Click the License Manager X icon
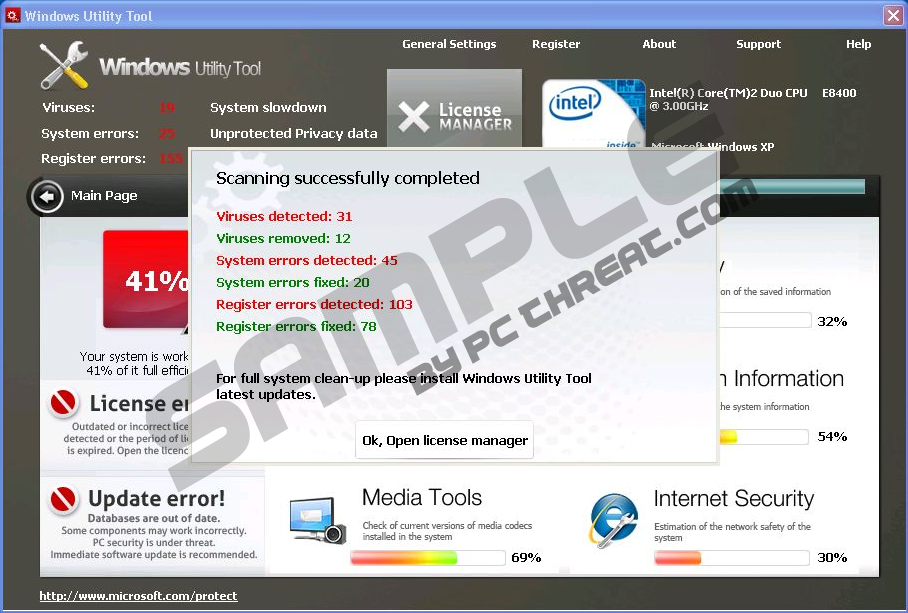 point(413,116)
